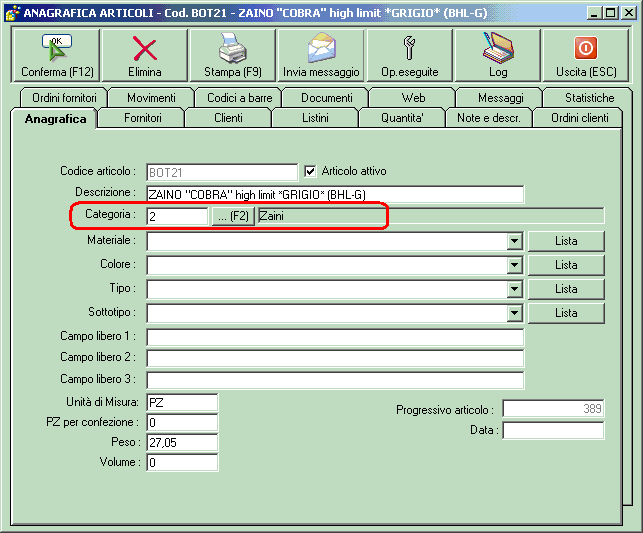The image size is (643, 533).
Task: Click the Descrizione text field
Action: [335, 194]
